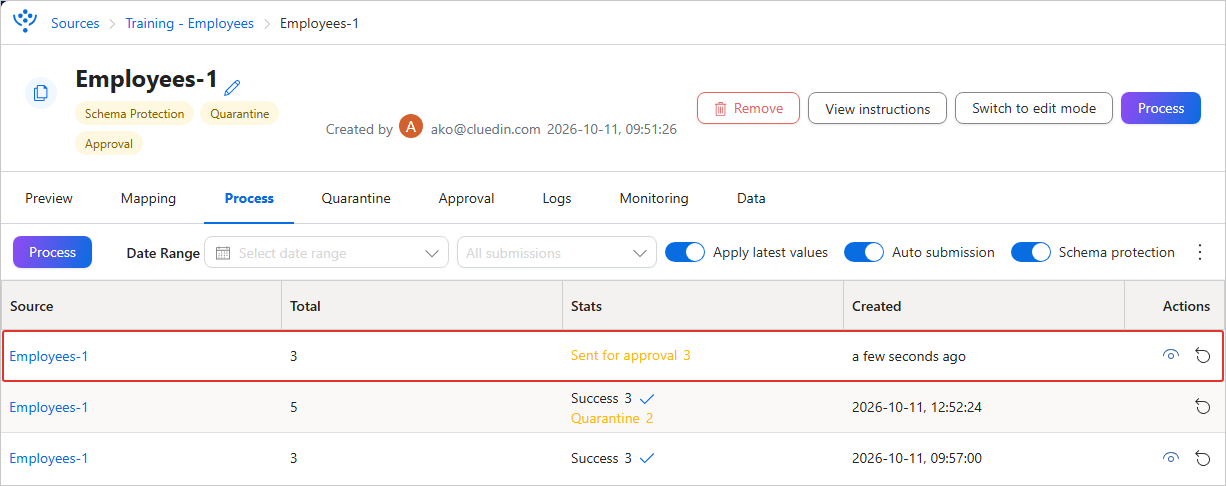Click the Source column header
The image size is (1226, 486).
point(141,306)
